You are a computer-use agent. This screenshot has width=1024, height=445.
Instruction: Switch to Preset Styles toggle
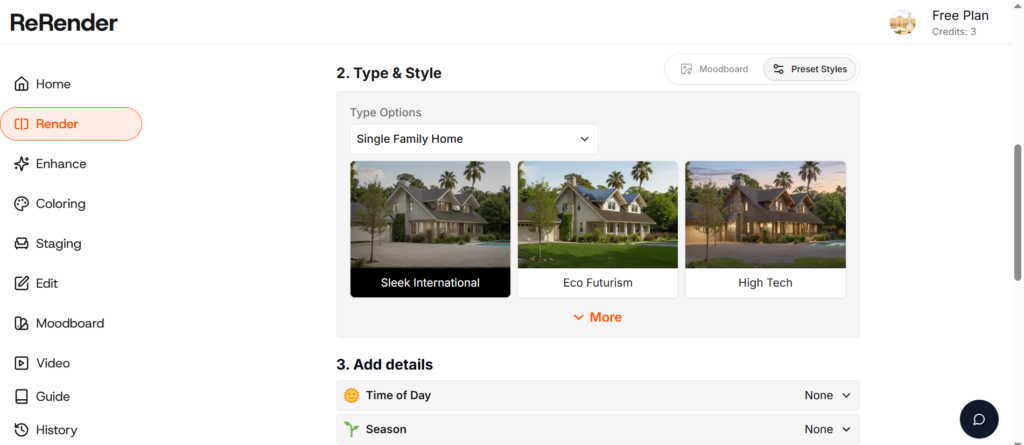tap(809, 69)
